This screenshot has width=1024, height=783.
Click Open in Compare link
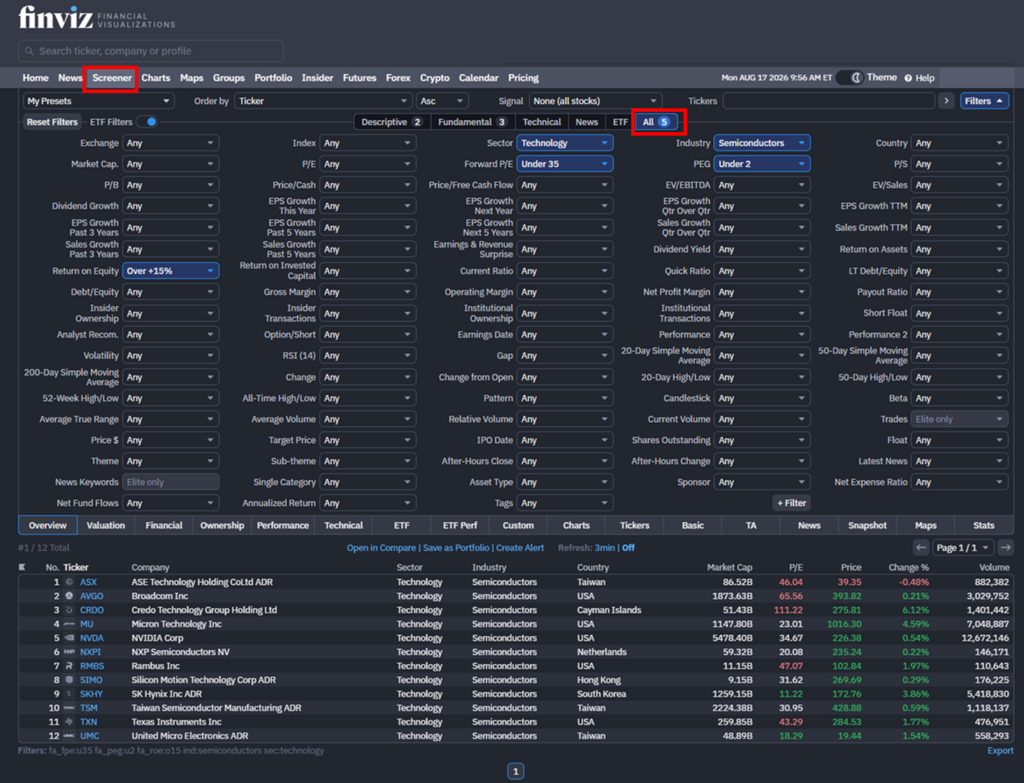381,548
